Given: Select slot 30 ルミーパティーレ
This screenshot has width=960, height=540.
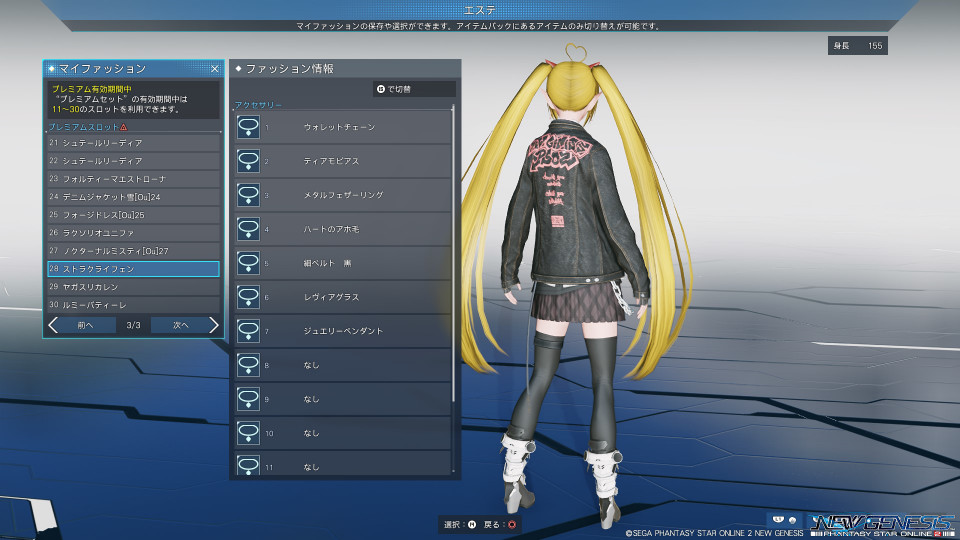Looking at the screenshot, I should 133,305.
